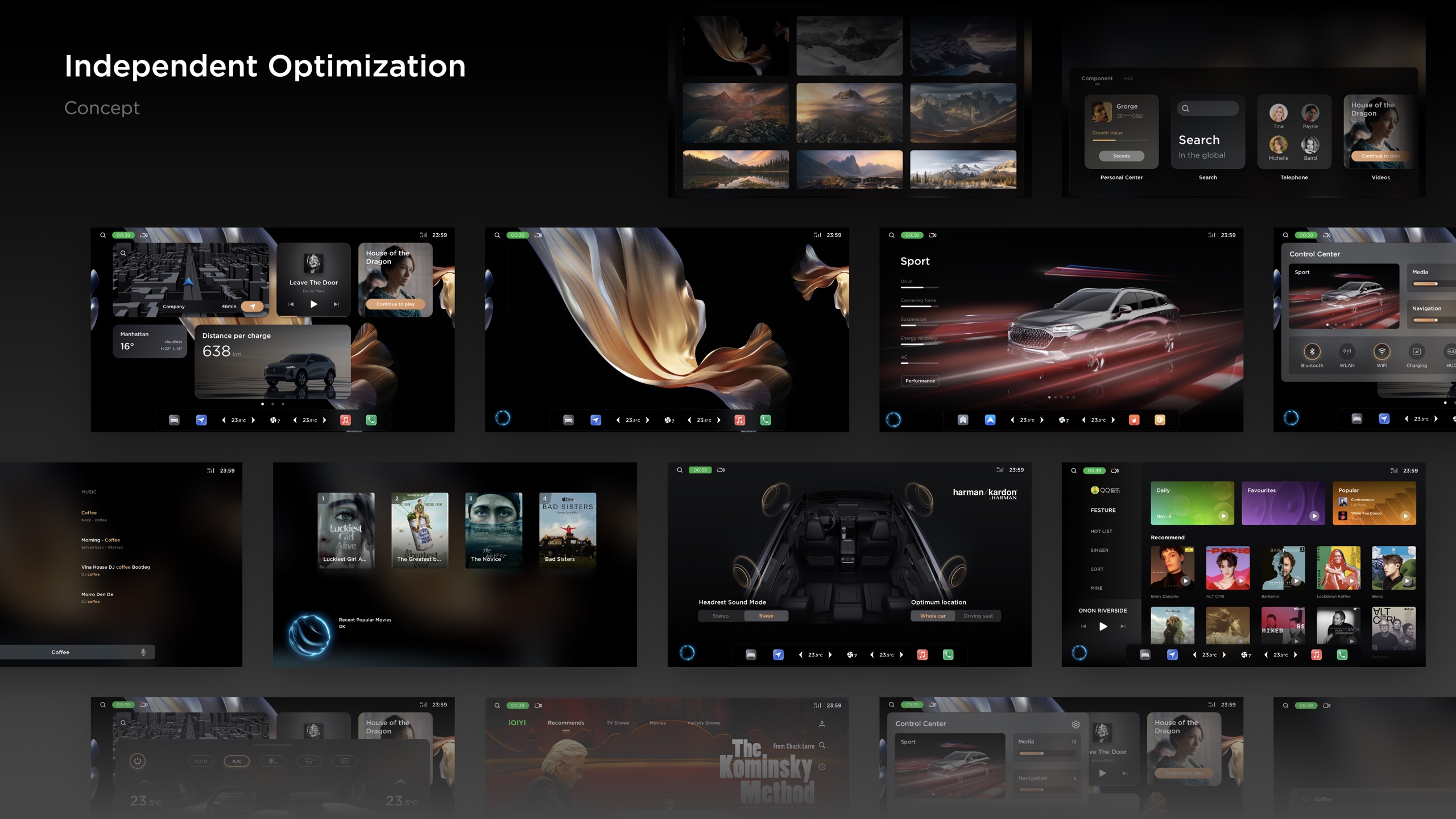Select HOT LIST in QQ music sidebar
The image size is (1456, 819).
point(1101,531)
